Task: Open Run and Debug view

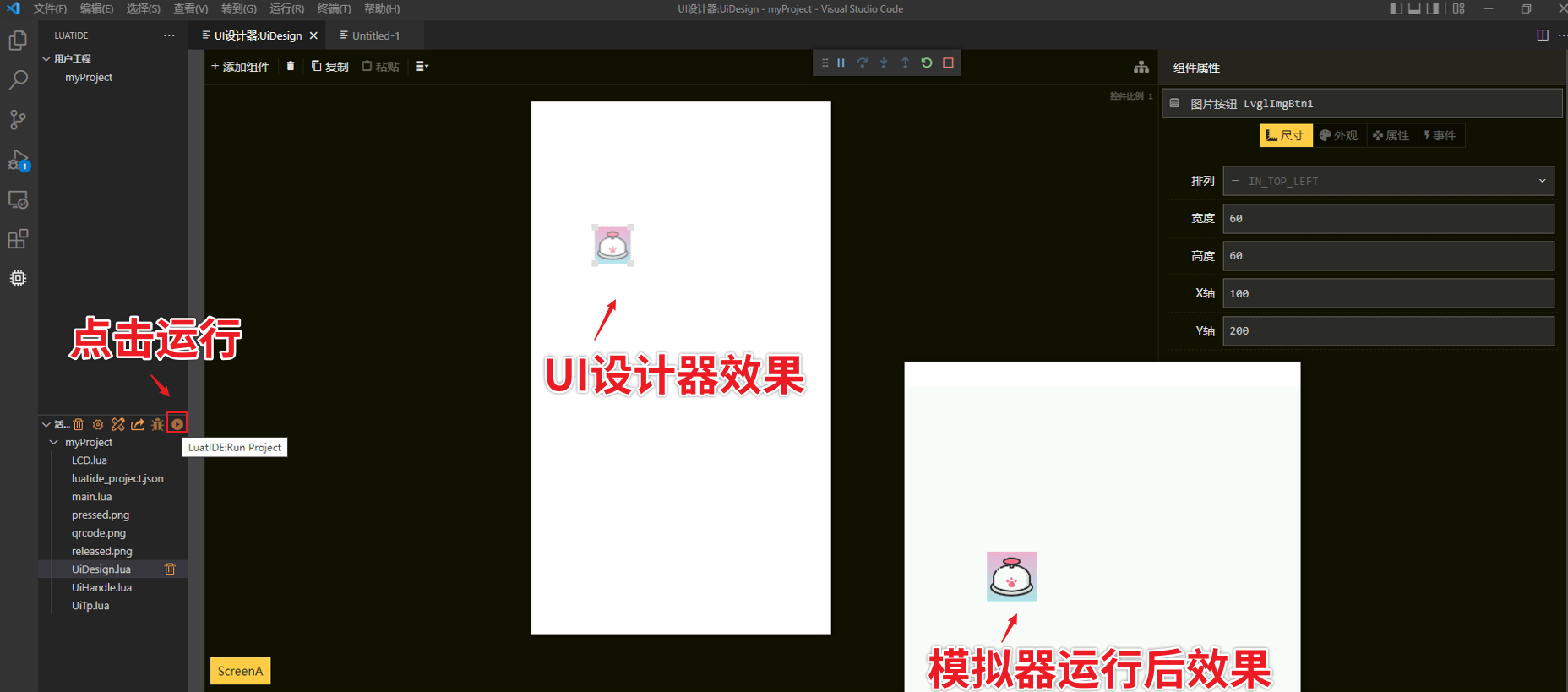Action: click(18, 160)
